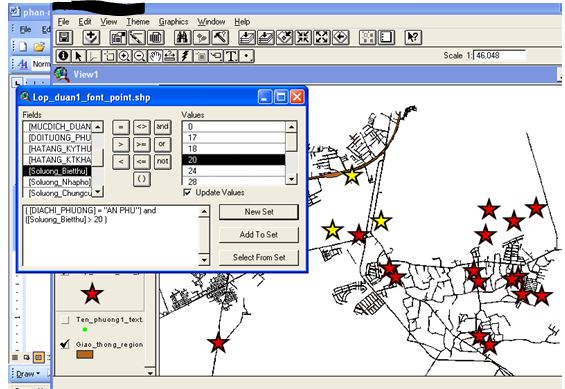Click the Find binoculars icon
This screenshot has height=389, width=565.
point(183,37)
